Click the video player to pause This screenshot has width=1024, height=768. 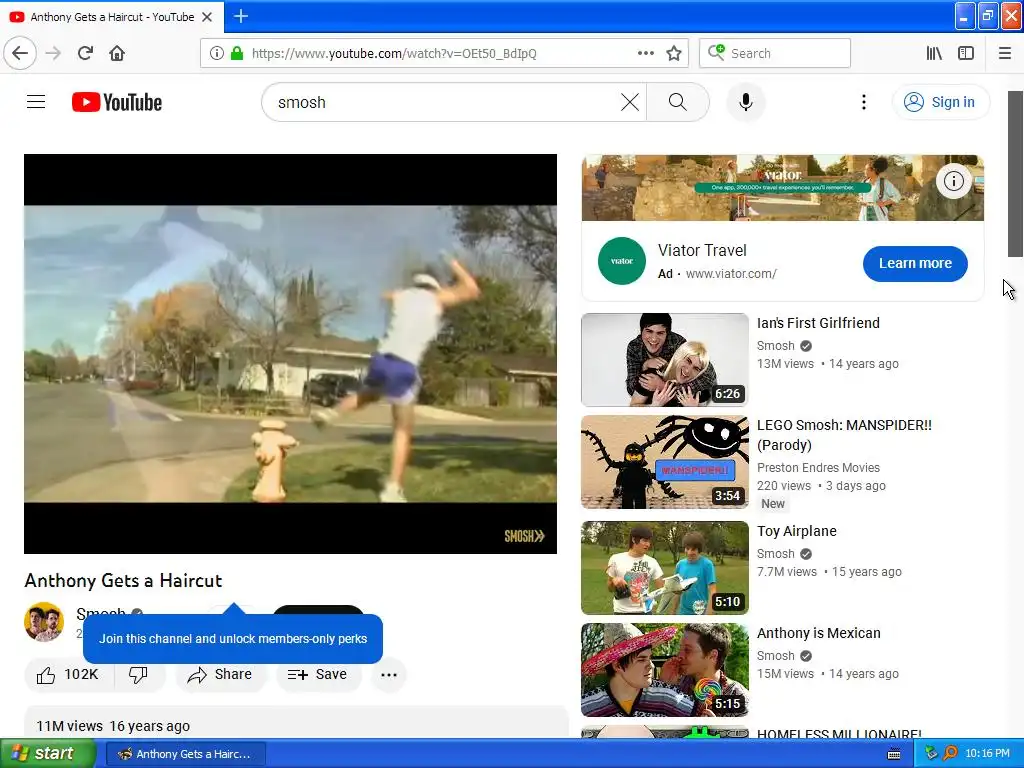(291, 353)
